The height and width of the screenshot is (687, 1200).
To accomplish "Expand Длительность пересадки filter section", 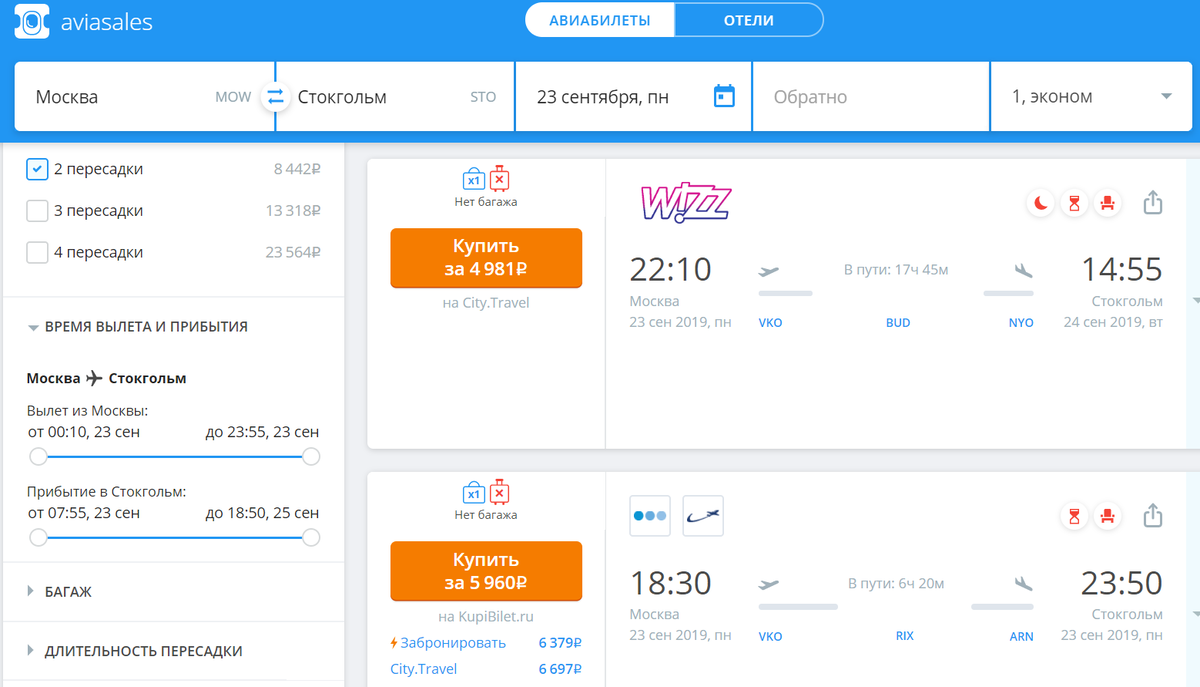I will point(134,651).
